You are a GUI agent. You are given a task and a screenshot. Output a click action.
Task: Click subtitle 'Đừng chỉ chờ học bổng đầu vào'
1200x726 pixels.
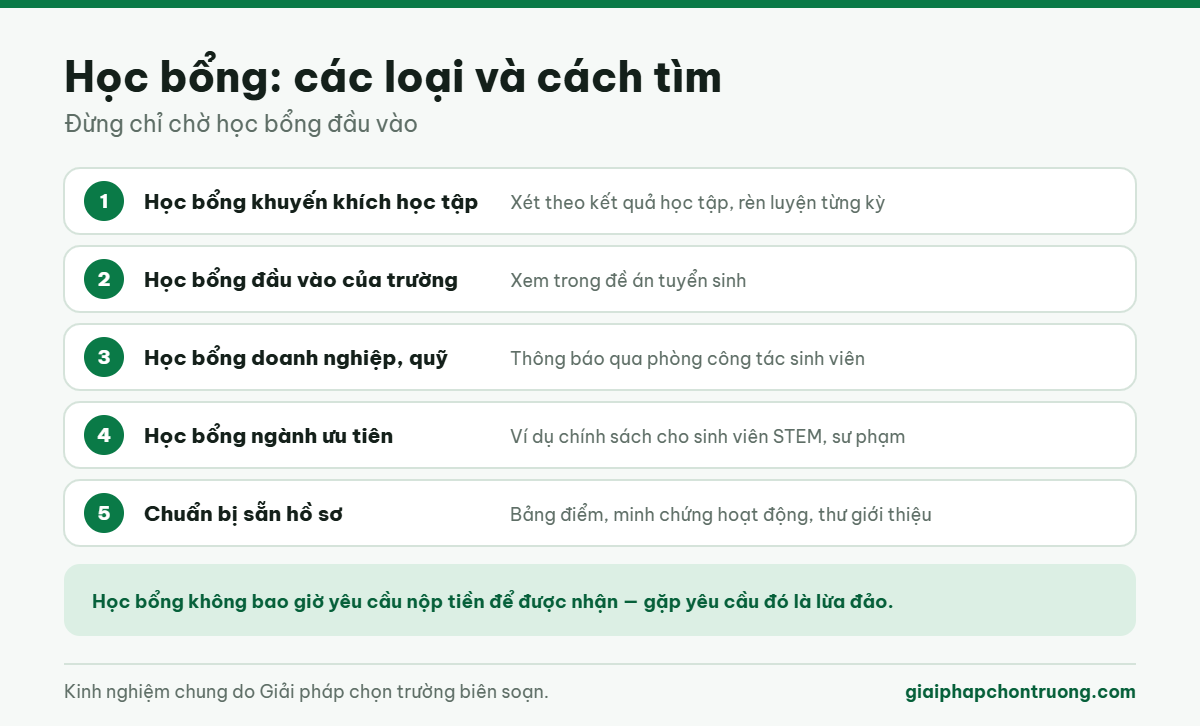[241, 125]
